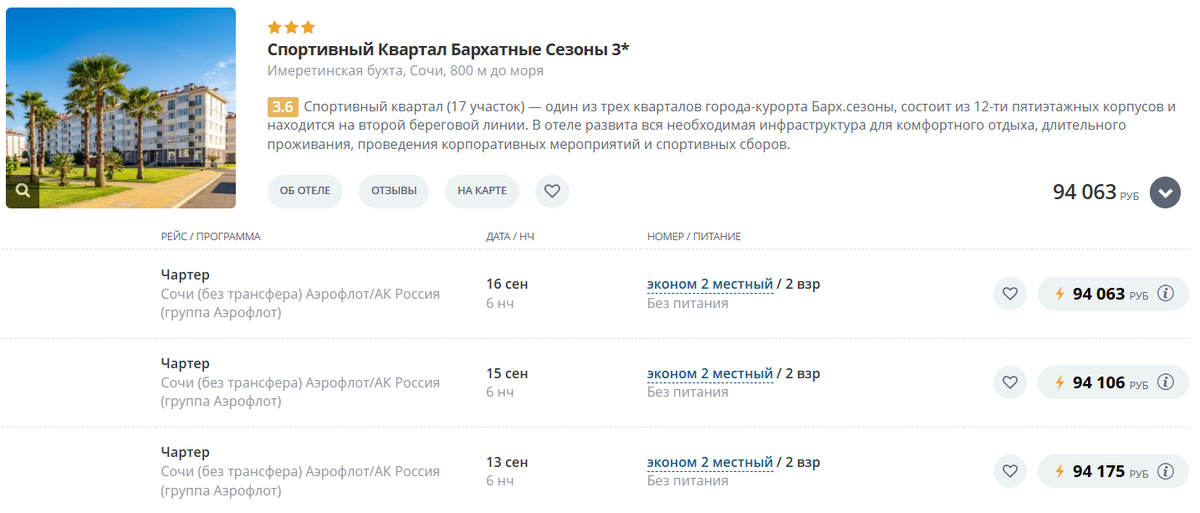
Task: Click Без питания in the 15 сен row
Action: click(x=688, y=392)
